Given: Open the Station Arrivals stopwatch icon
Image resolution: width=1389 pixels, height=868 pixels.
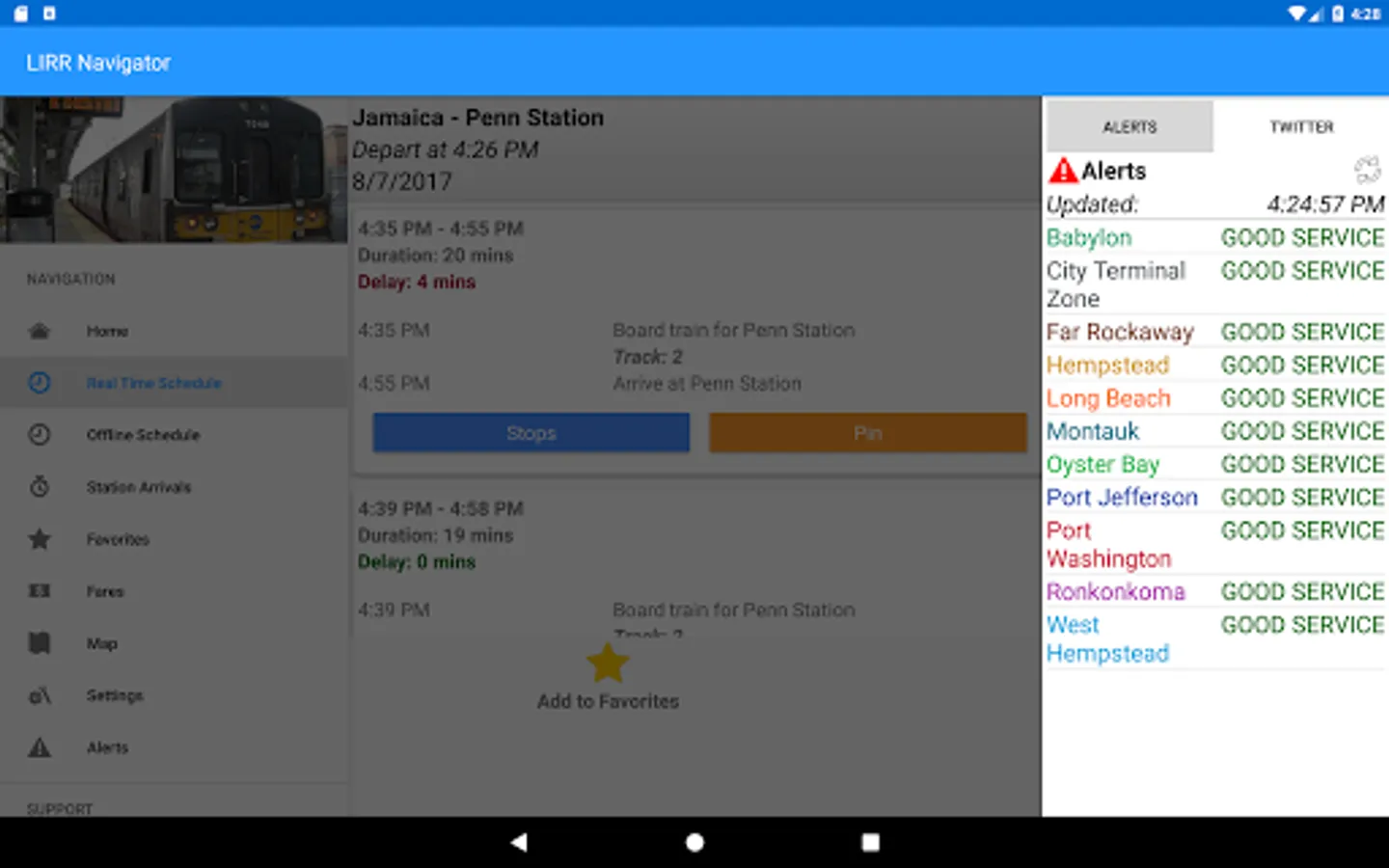Looking at the screenshot, I should pyautogui.click(x=40, y=487).
